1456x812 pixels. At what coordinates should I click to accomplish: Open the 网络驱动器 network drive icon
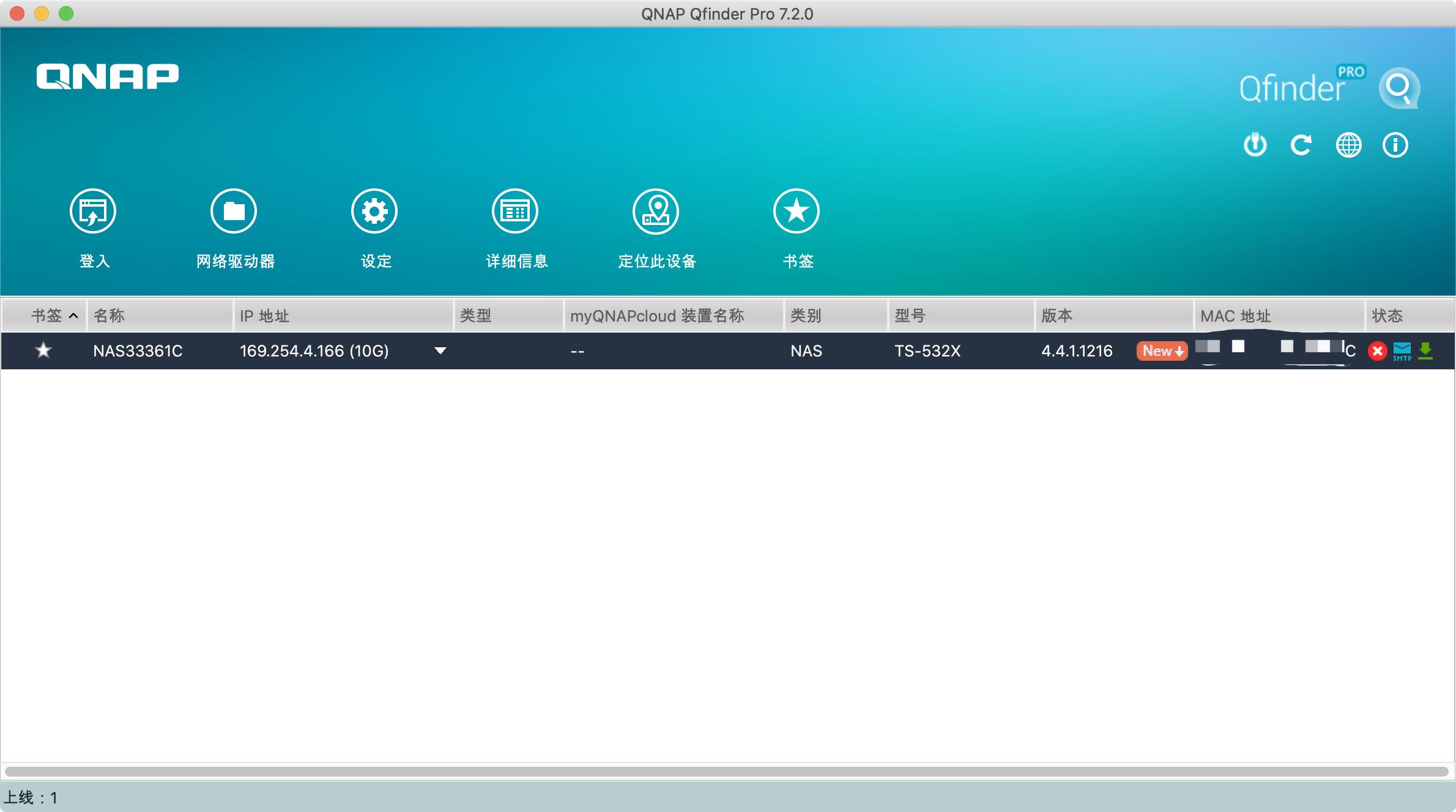click(234, 212)
